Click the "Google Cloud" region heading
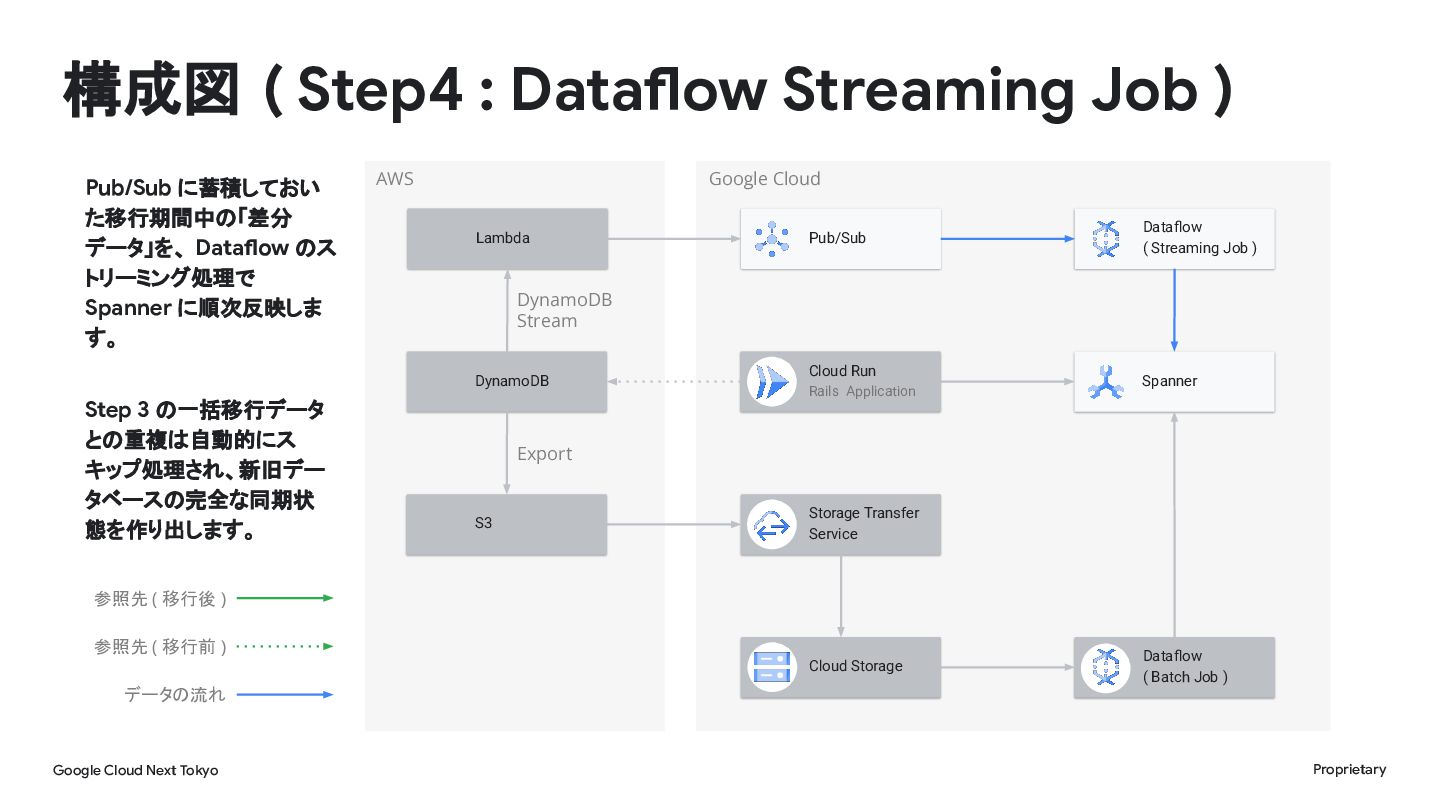 click(764, 179)
